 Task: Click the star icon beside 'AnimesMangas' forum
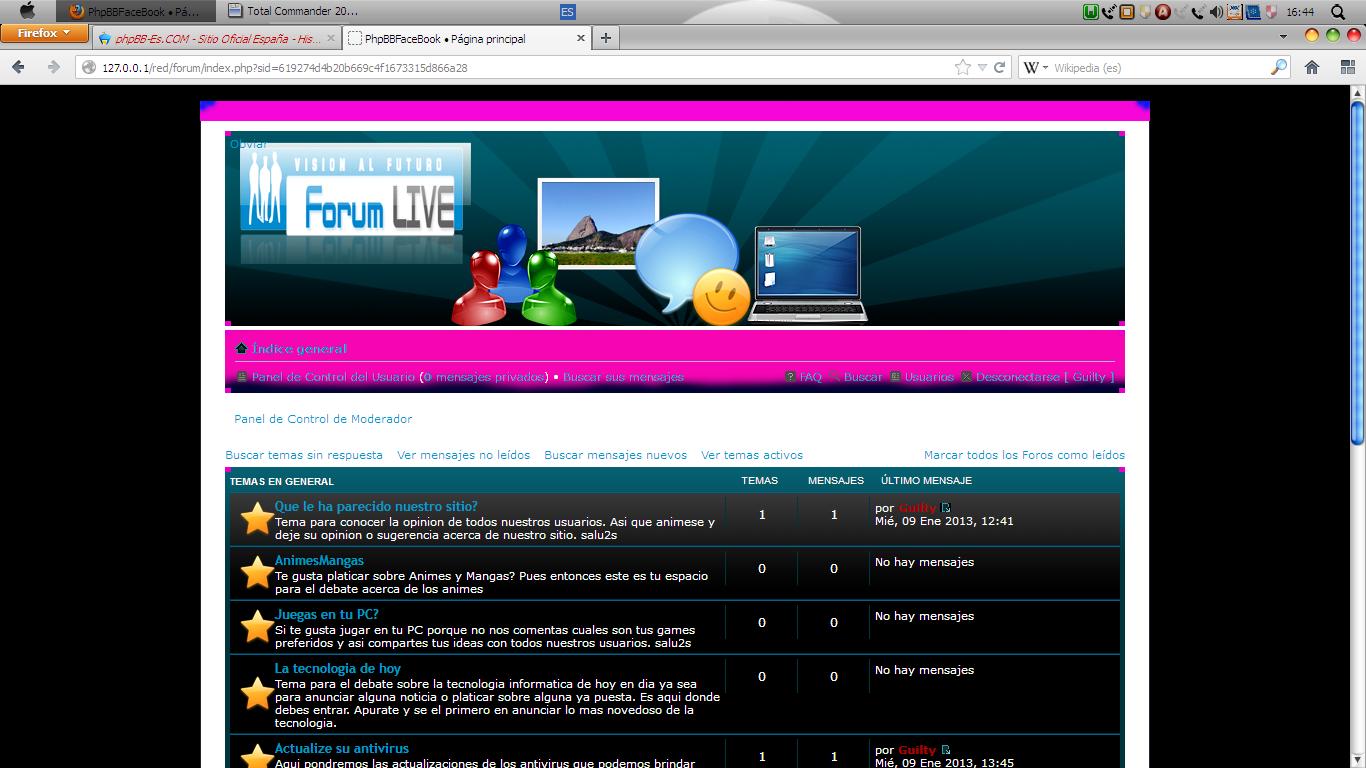point(257,573)
